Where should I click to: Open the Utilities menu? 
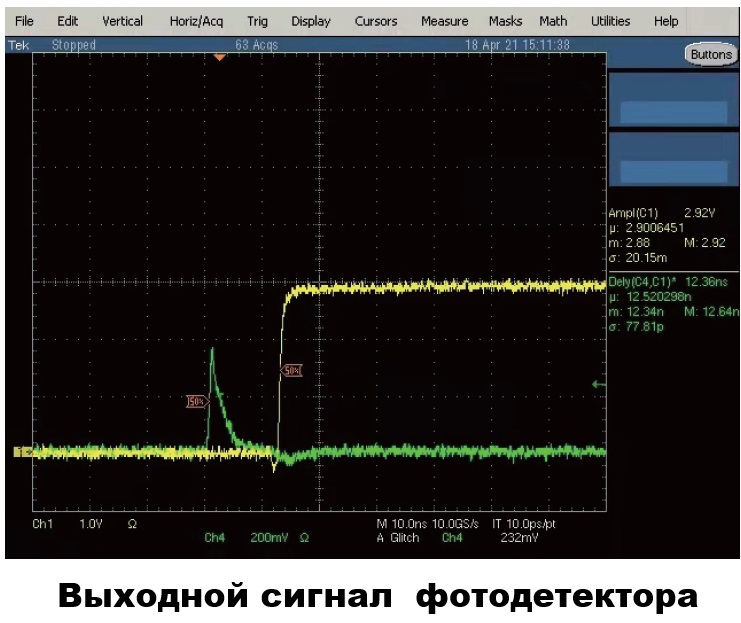[x=610, y=21]
